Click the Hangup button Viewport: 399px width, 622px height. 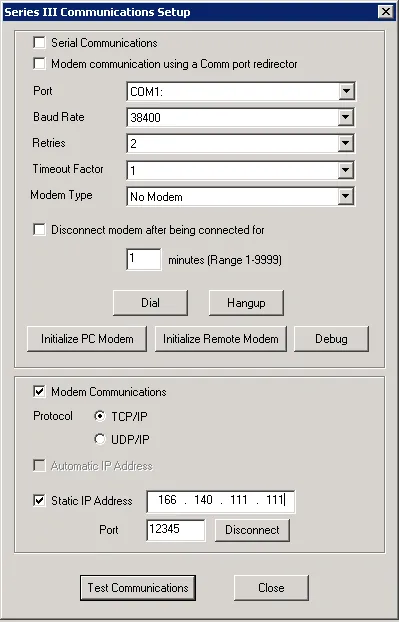(x=246, y=303)
